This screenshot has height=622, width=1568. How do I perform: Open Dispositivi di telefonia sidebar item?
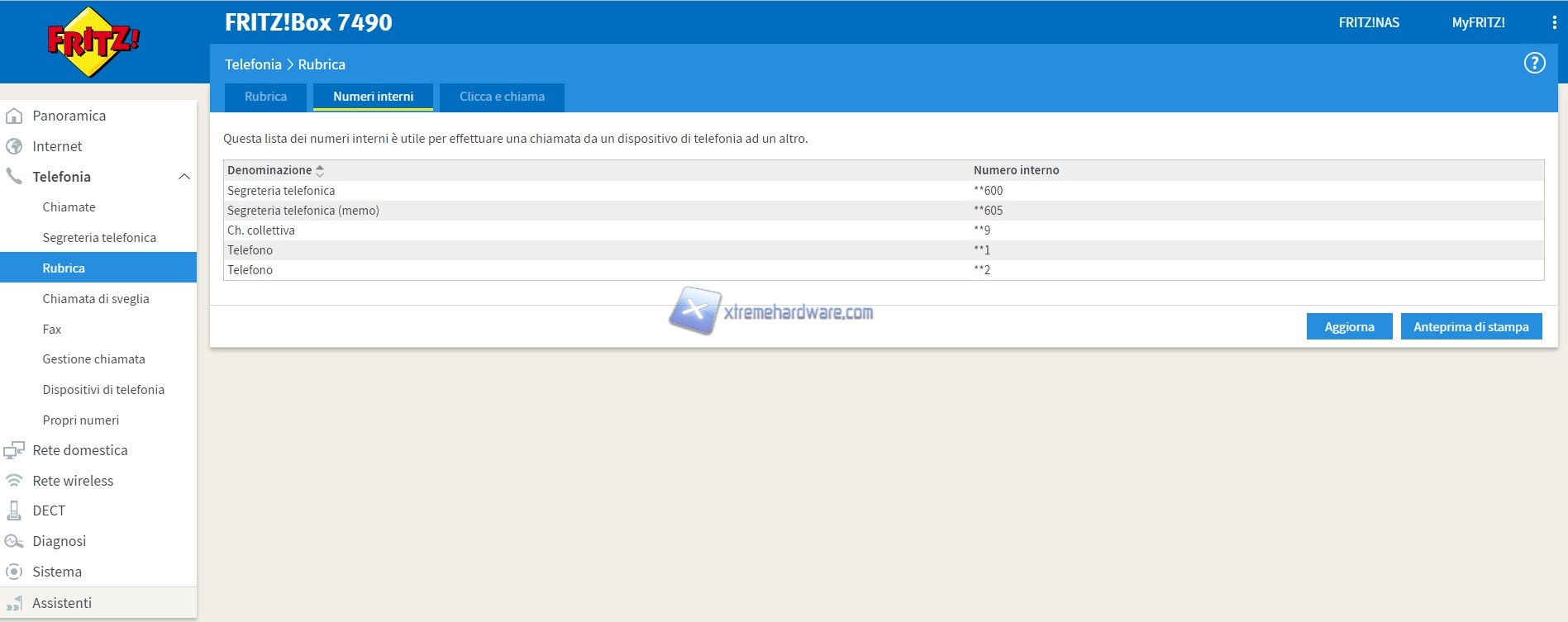(103, 390)
